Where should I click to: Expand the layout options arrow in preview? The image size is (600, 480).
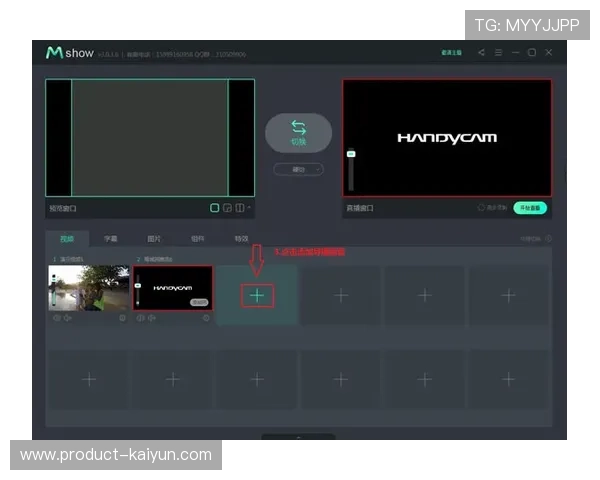(x=249, y=208)
